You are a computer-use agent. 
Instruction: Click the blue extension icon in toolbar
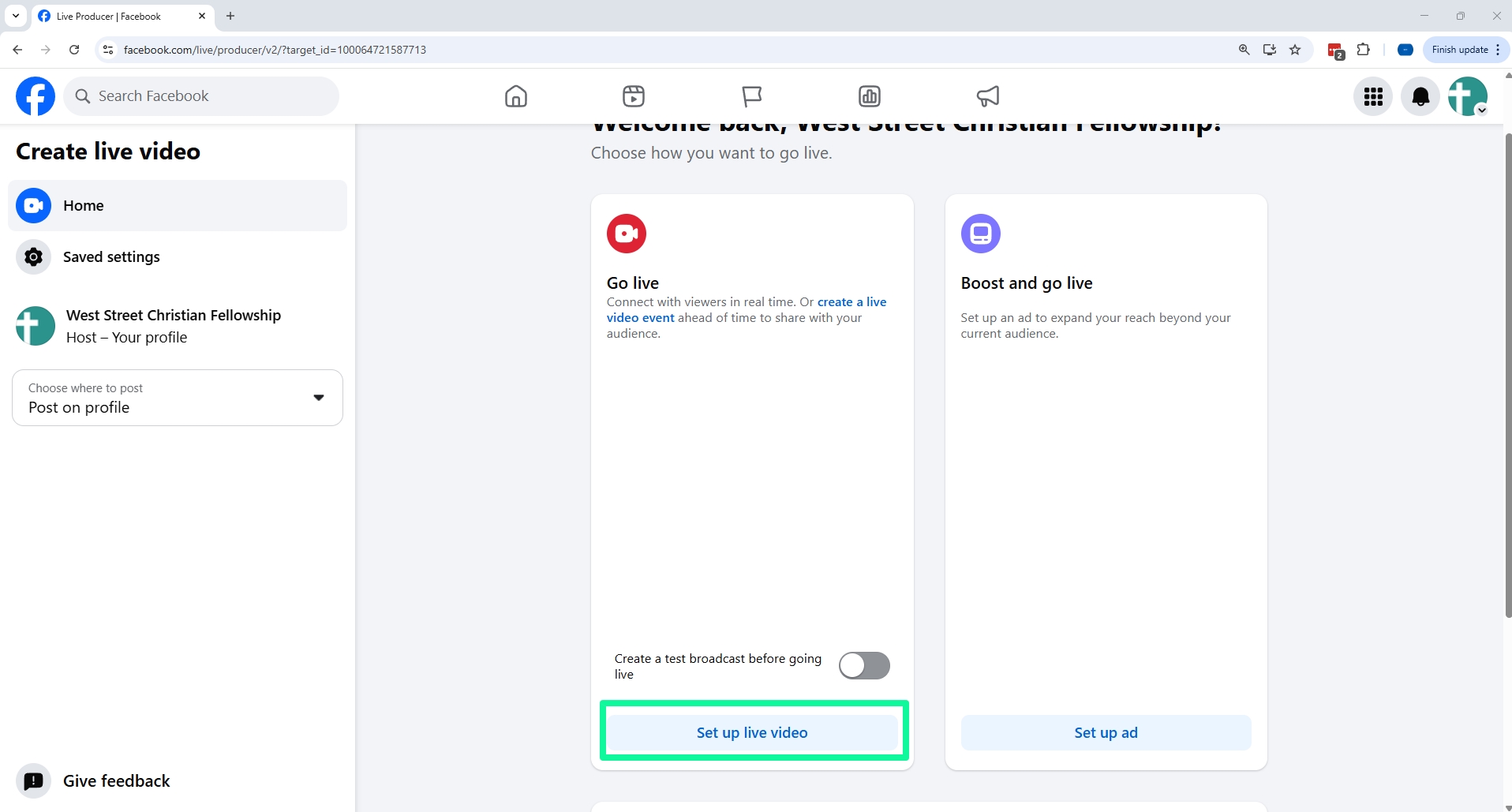tap(1405, 50)
